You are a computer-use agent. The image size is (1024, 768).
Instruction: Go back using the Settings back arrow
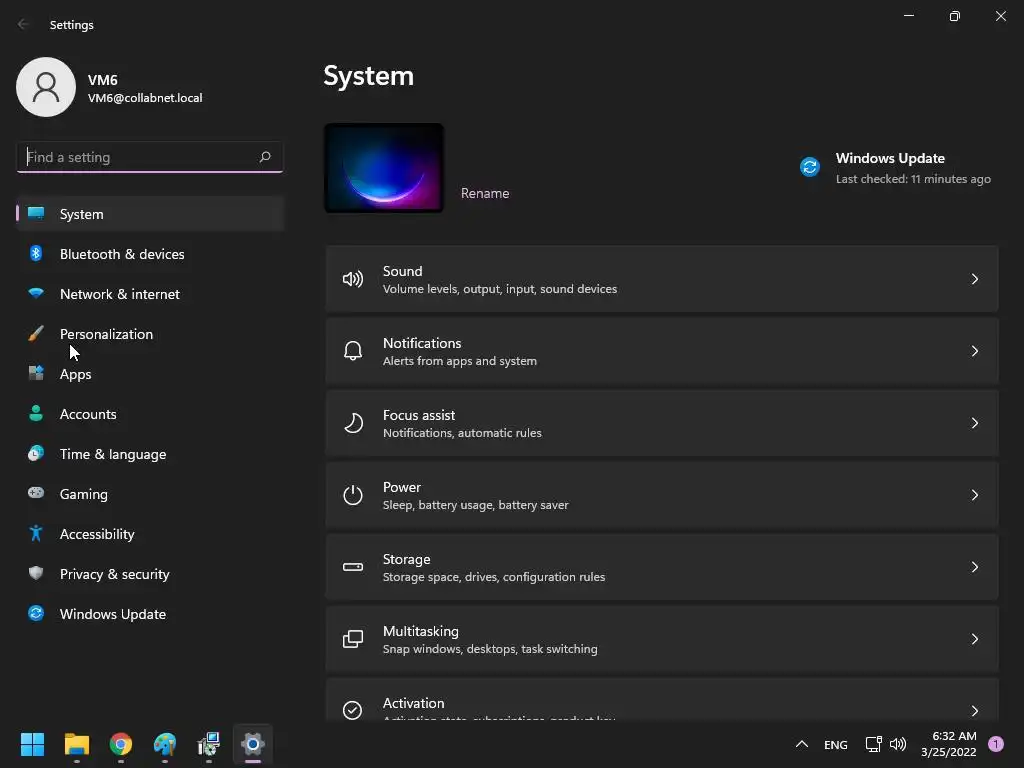coord(24,24)
